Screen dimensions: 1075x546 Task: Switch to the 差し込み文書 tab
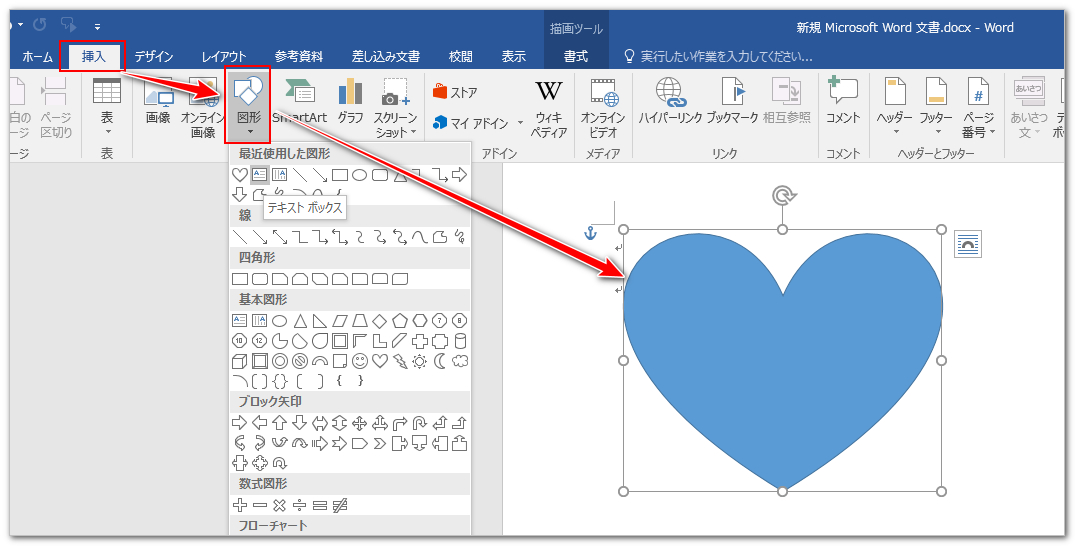pos(385,56)
